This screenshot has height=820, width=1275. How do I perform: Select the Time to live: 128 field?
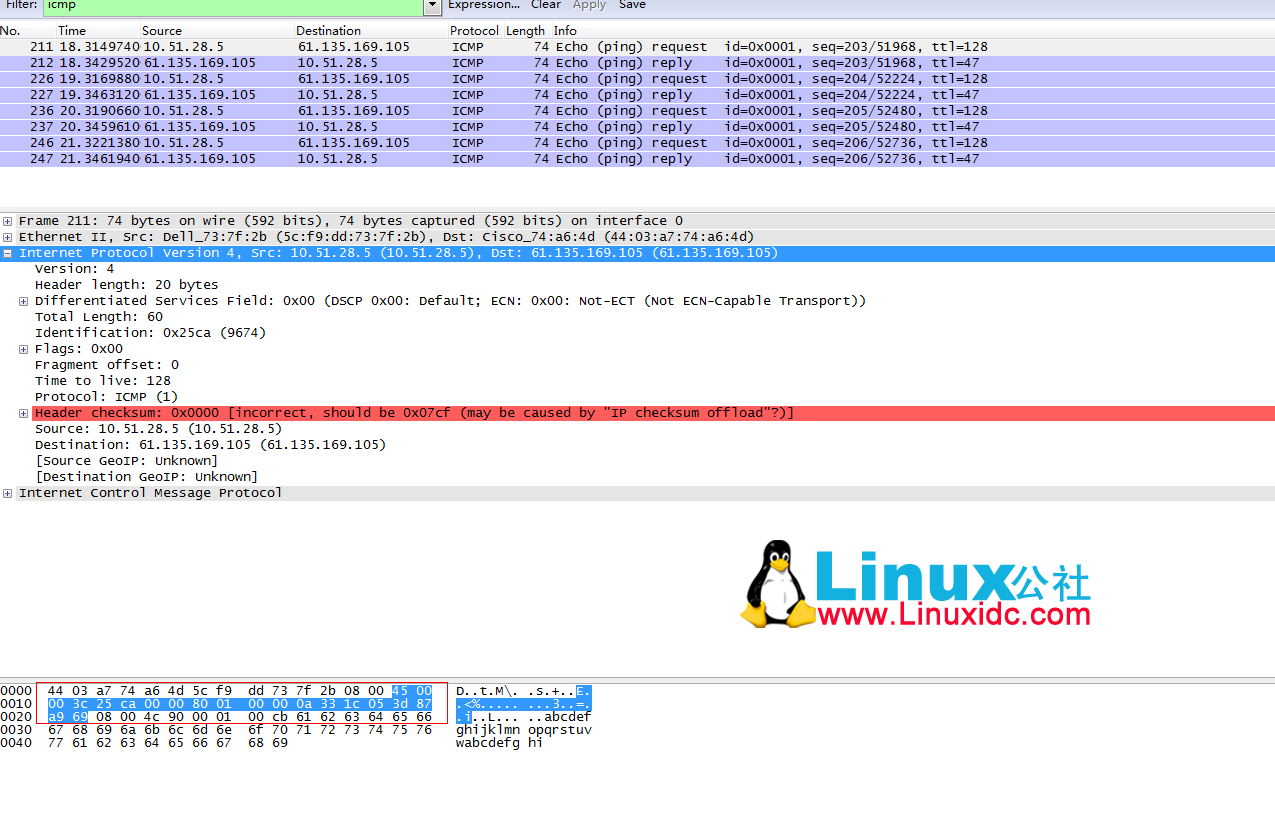tap(120, 380)
